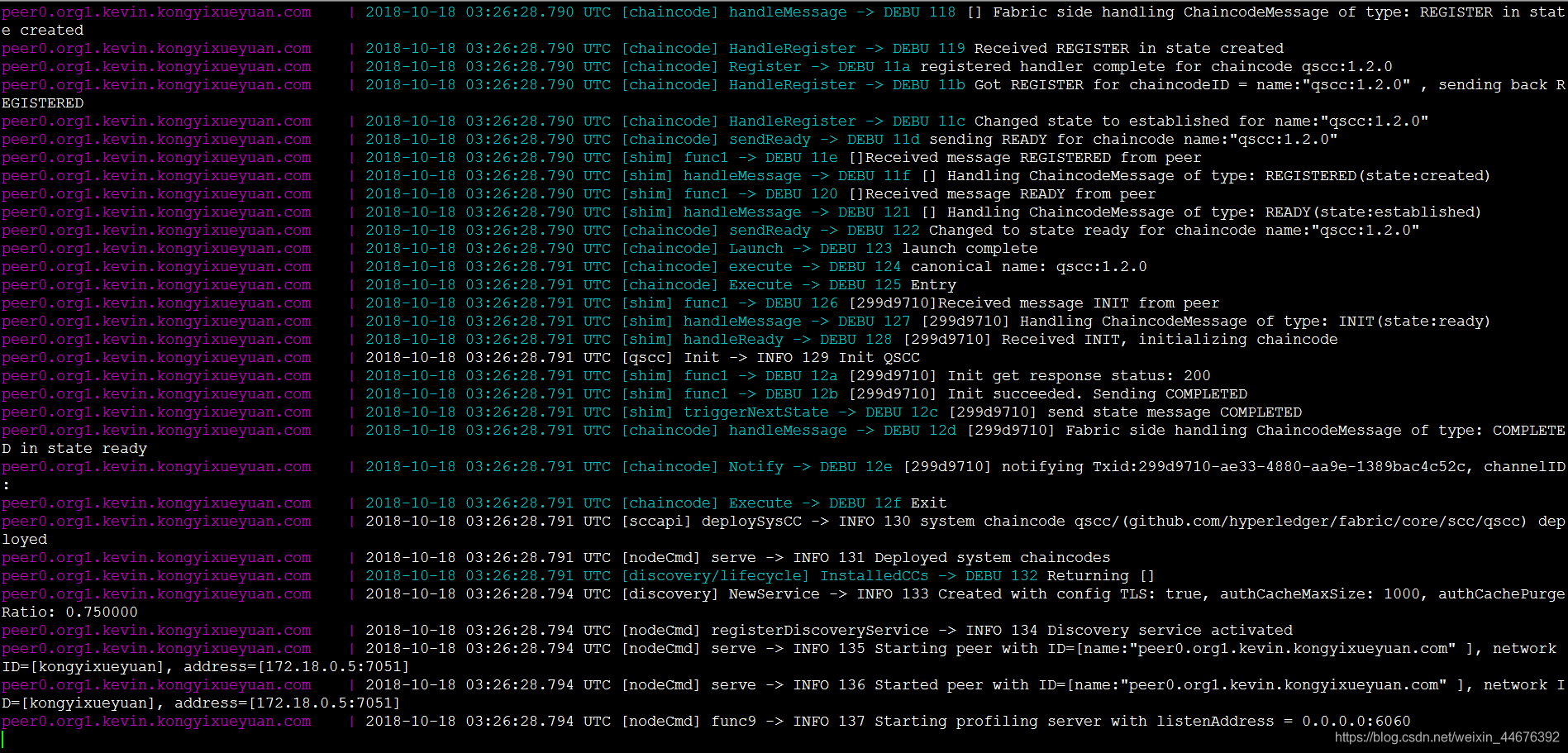The height and width of the screenshot is (753, 1568).
Task: Click 'REGISTERED(state:created)' text
Action: (x=1377, y=176)
